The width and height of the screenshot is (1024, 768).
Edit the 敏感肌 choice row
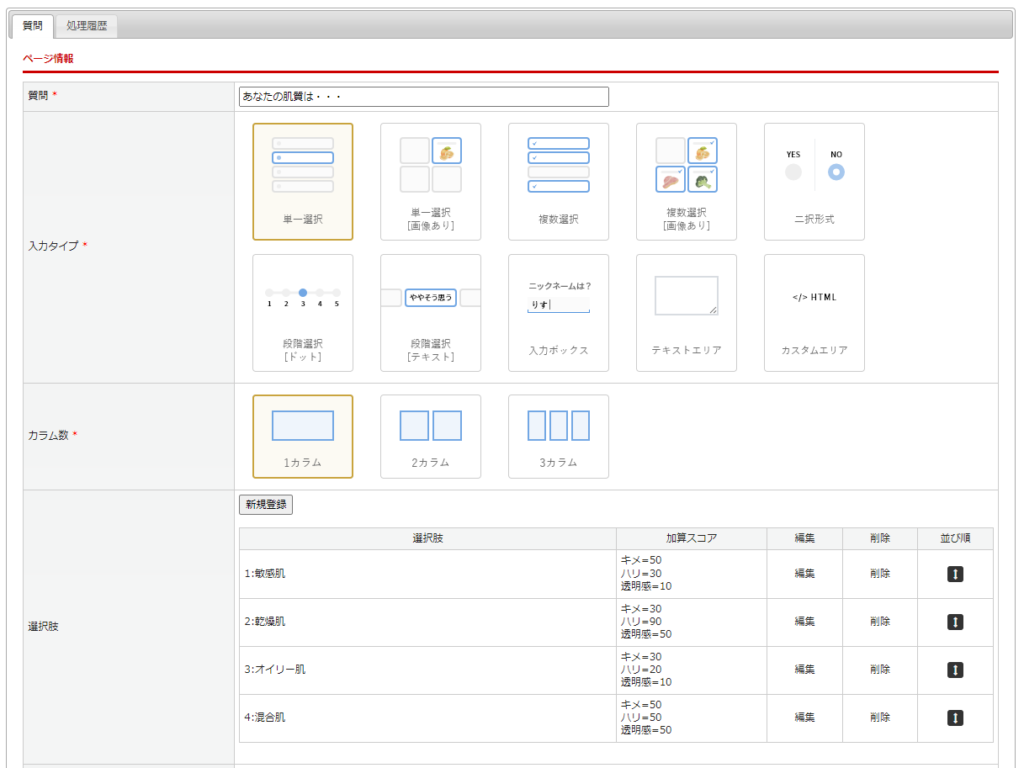coord(804,574)
